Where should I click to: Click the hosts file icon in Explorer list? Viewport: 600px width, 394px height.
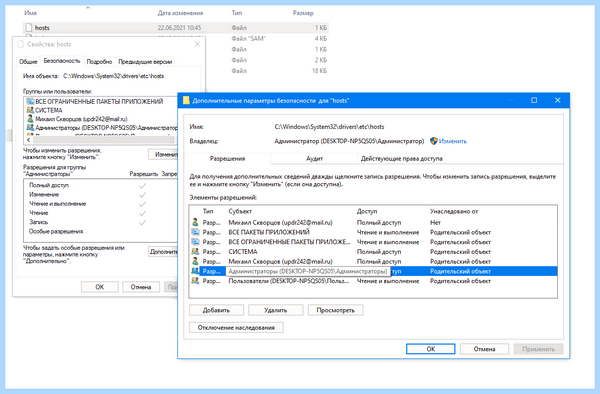coord(28,28)
